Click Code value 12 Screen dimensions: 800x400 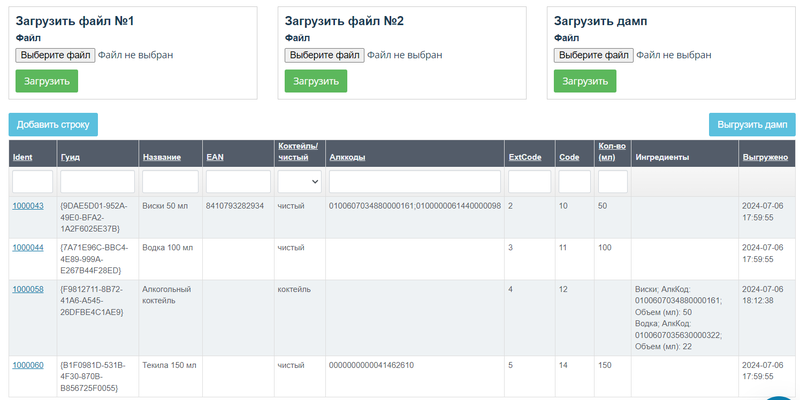pyautogui.click(x=564, y=289)
